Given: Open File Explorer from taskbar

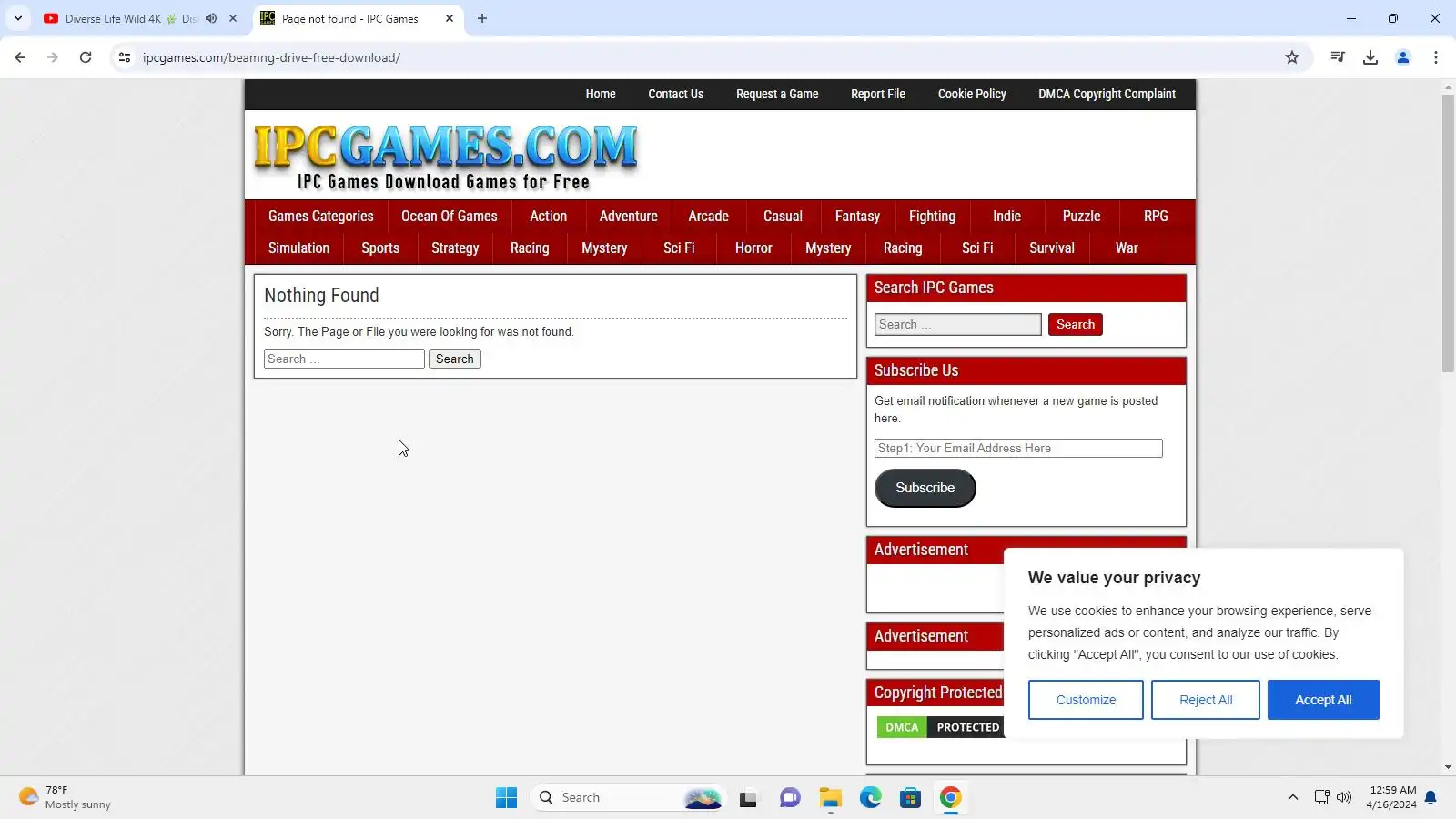Looking at the screenshot, I should pyautogui.click(x=830, y=798).
